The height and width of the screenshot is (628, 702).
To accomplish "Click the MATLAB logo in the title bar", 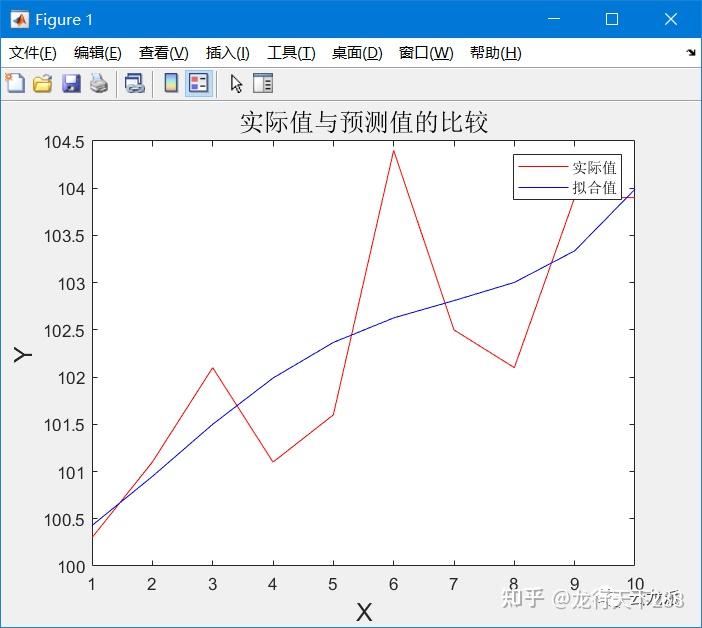I will (20, 19).
